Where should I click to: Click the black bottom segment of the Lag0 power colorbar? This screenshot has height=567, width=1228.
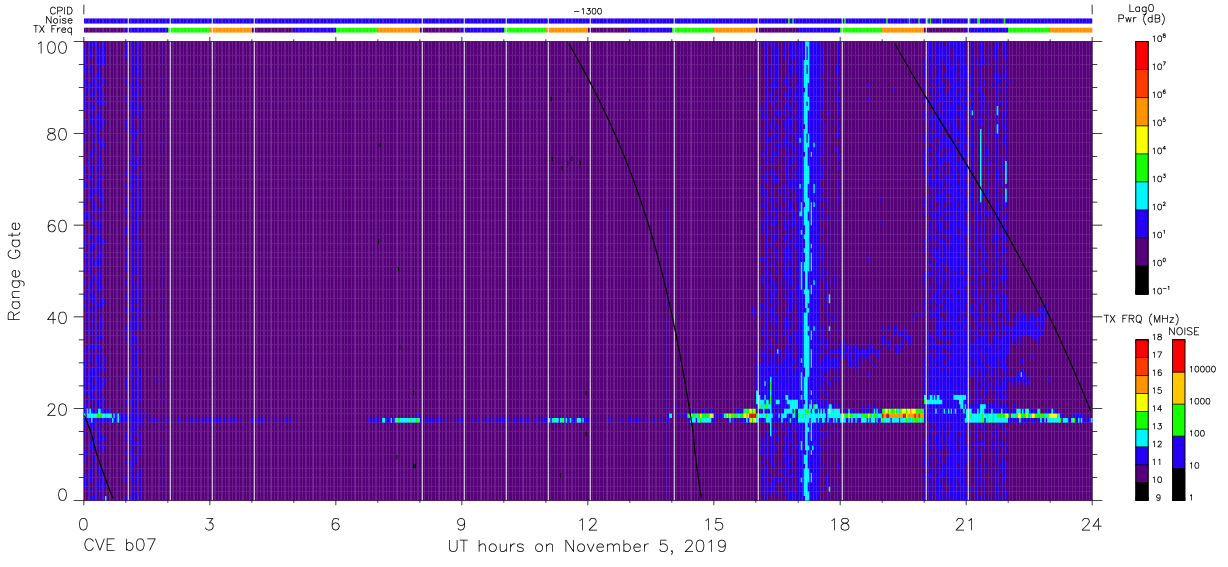[1143, 278]
